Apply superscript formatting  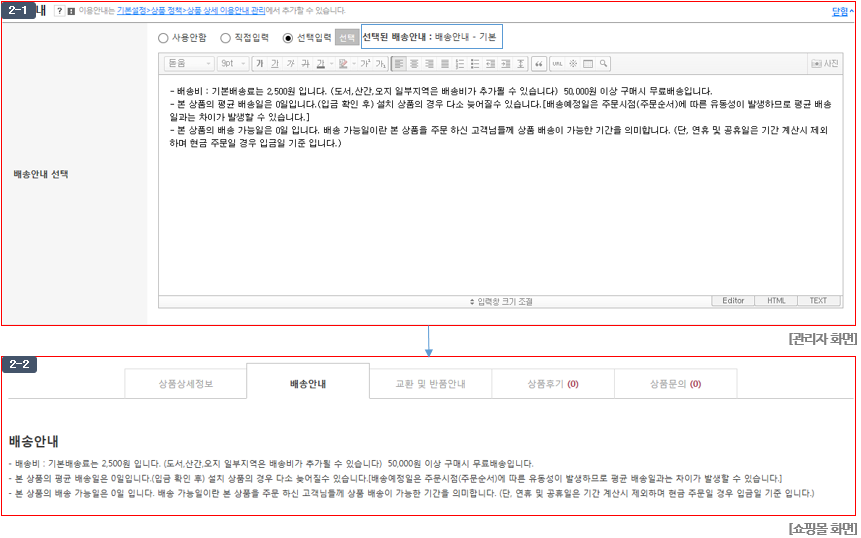365,64
